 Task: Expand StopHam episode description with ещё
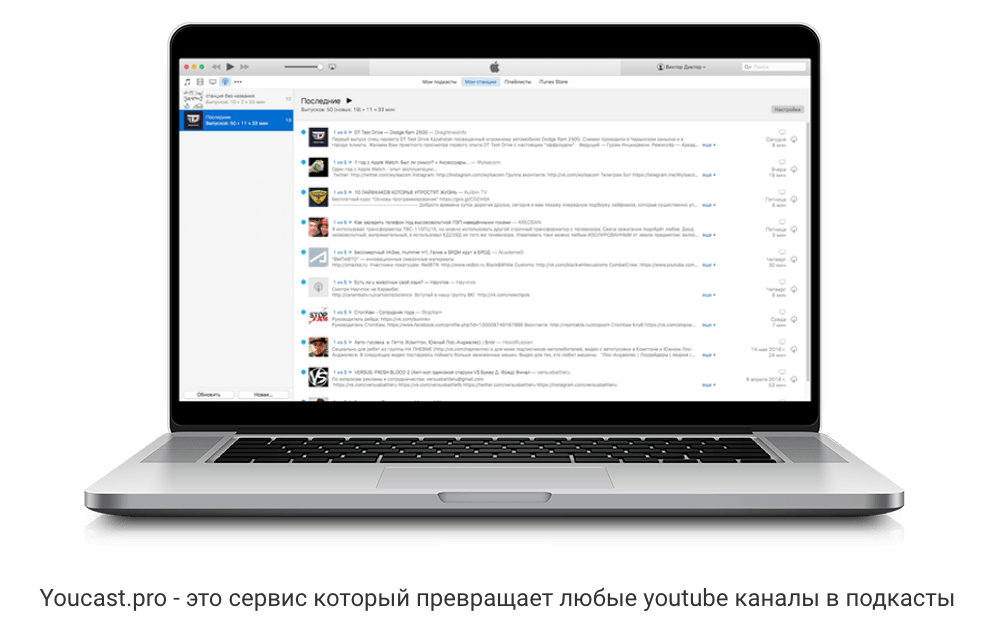click(709, 325)
